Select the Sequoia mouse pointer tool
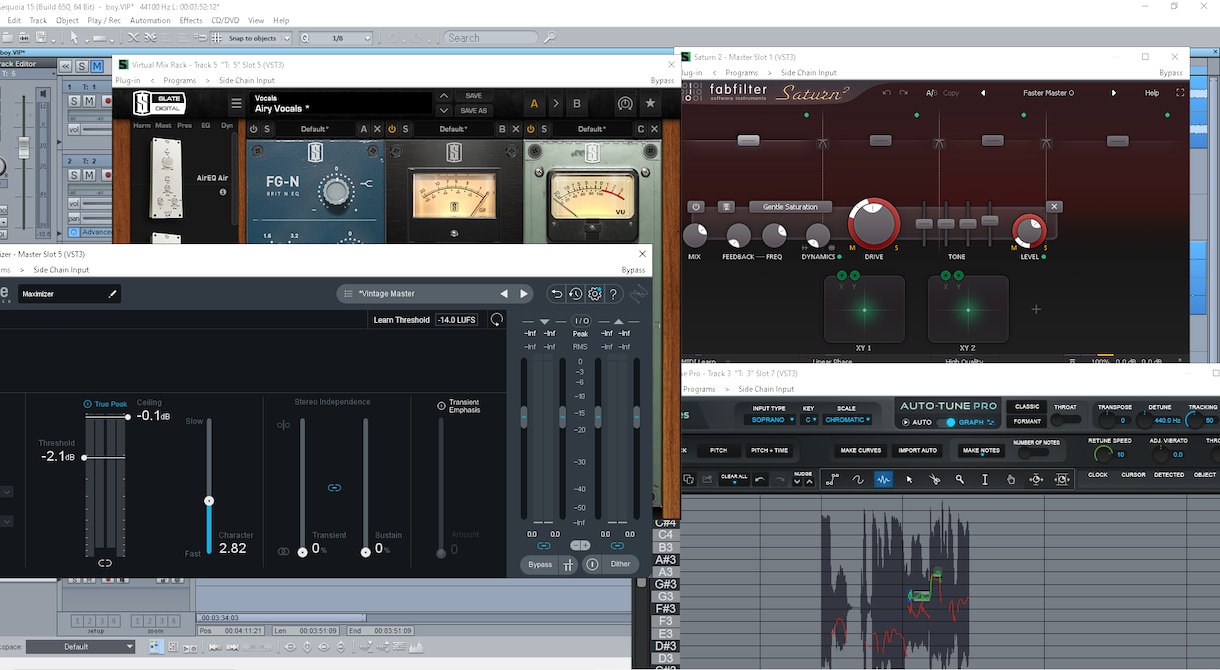This screenshot has height=670, width=1220. [74, 38]
